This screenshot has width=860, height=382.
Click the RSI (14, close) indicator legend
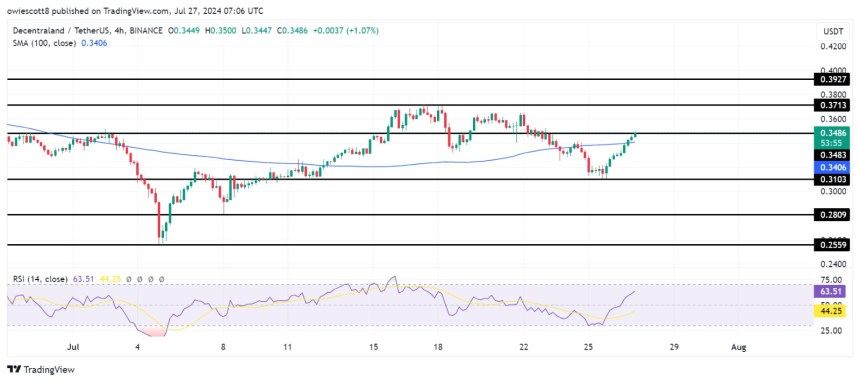[40, 279]
